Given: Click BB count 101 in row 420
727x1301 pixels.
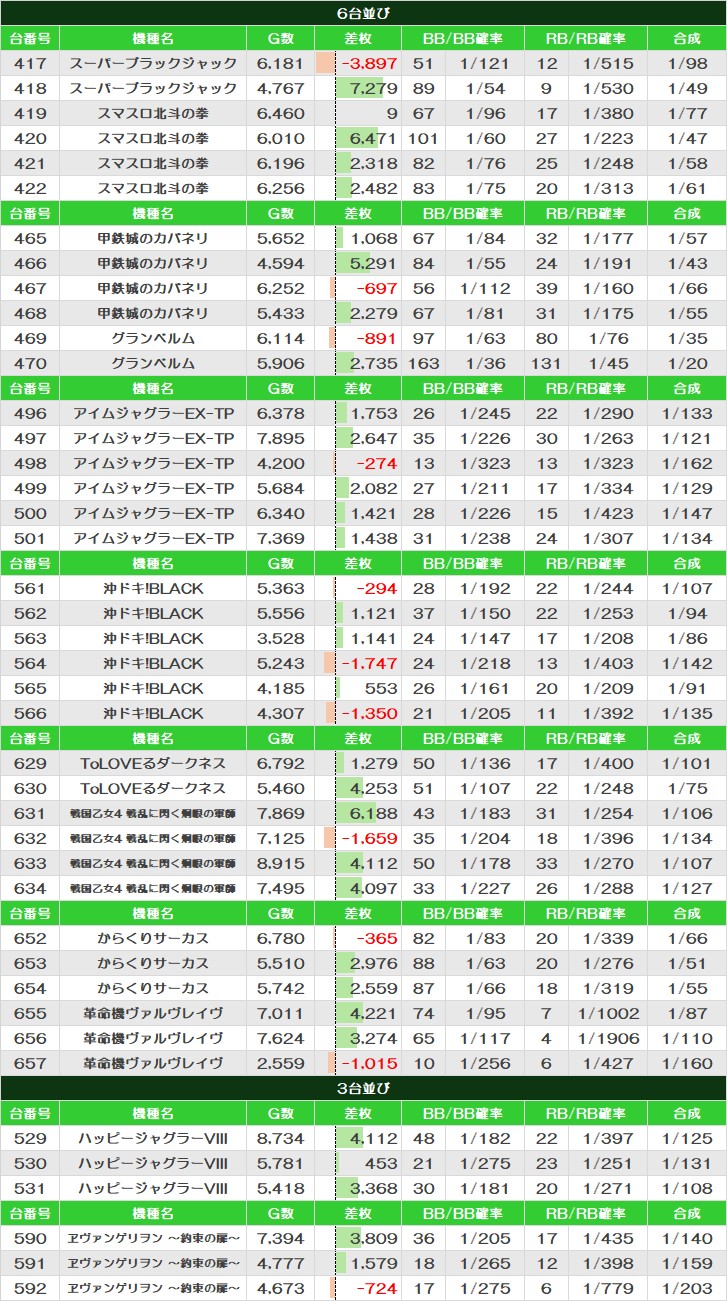Looking at the screenshot, I should (x=425, y=138).
